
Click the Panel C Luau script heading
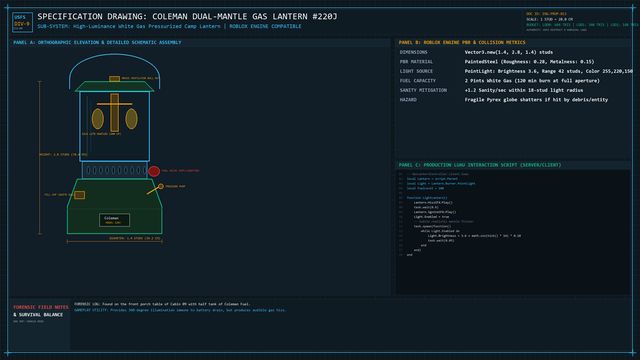tap(480, 165)
